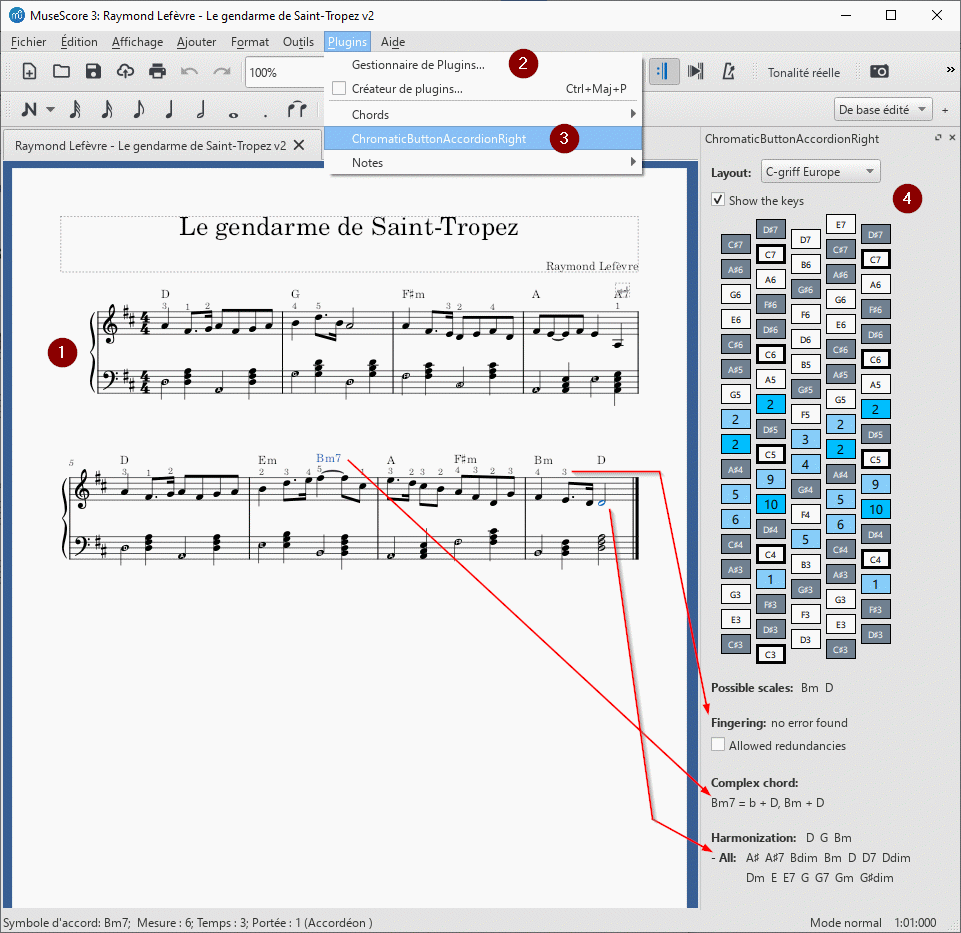Uncheck the 'Show the keys' checkbox
This screenshot has height=933, width=961.
pyautogui.click(x=717, y=198)
